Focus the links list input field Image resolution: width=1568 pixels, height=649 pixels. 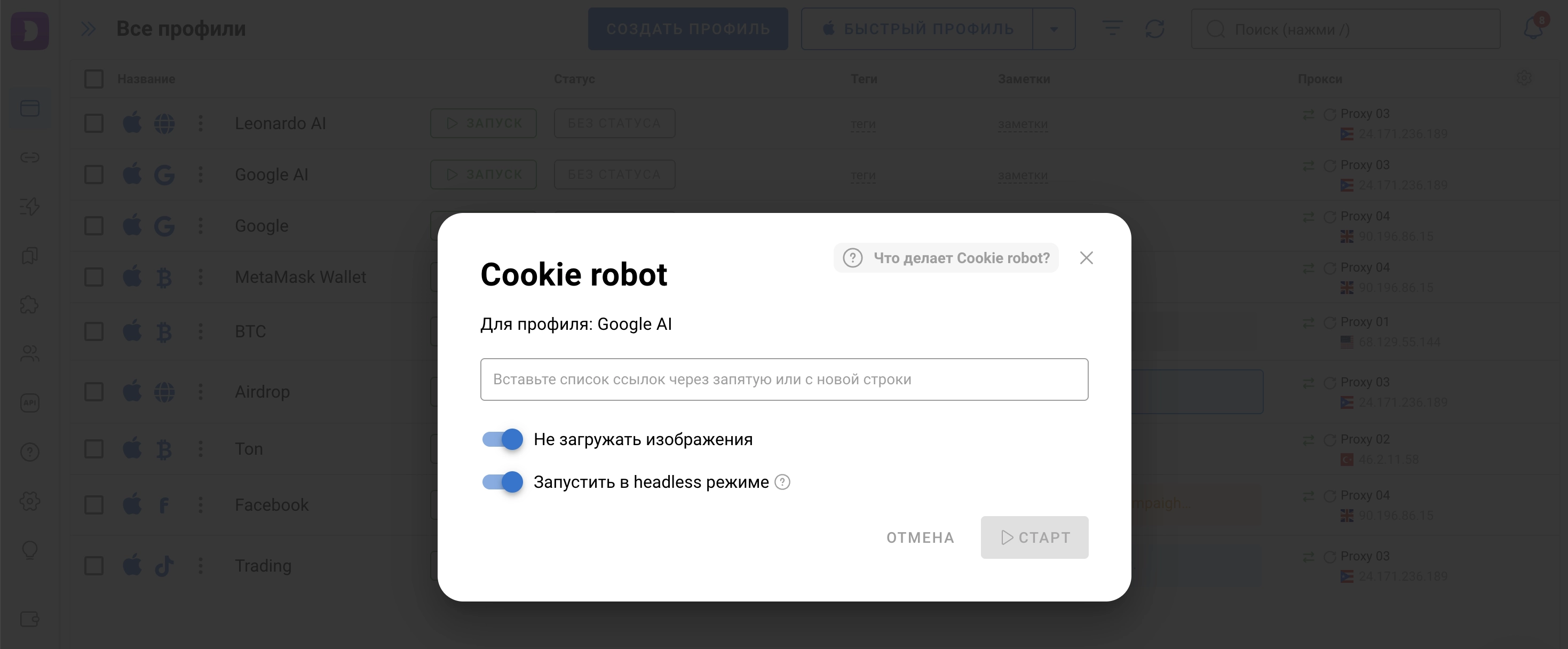point(784,379)
